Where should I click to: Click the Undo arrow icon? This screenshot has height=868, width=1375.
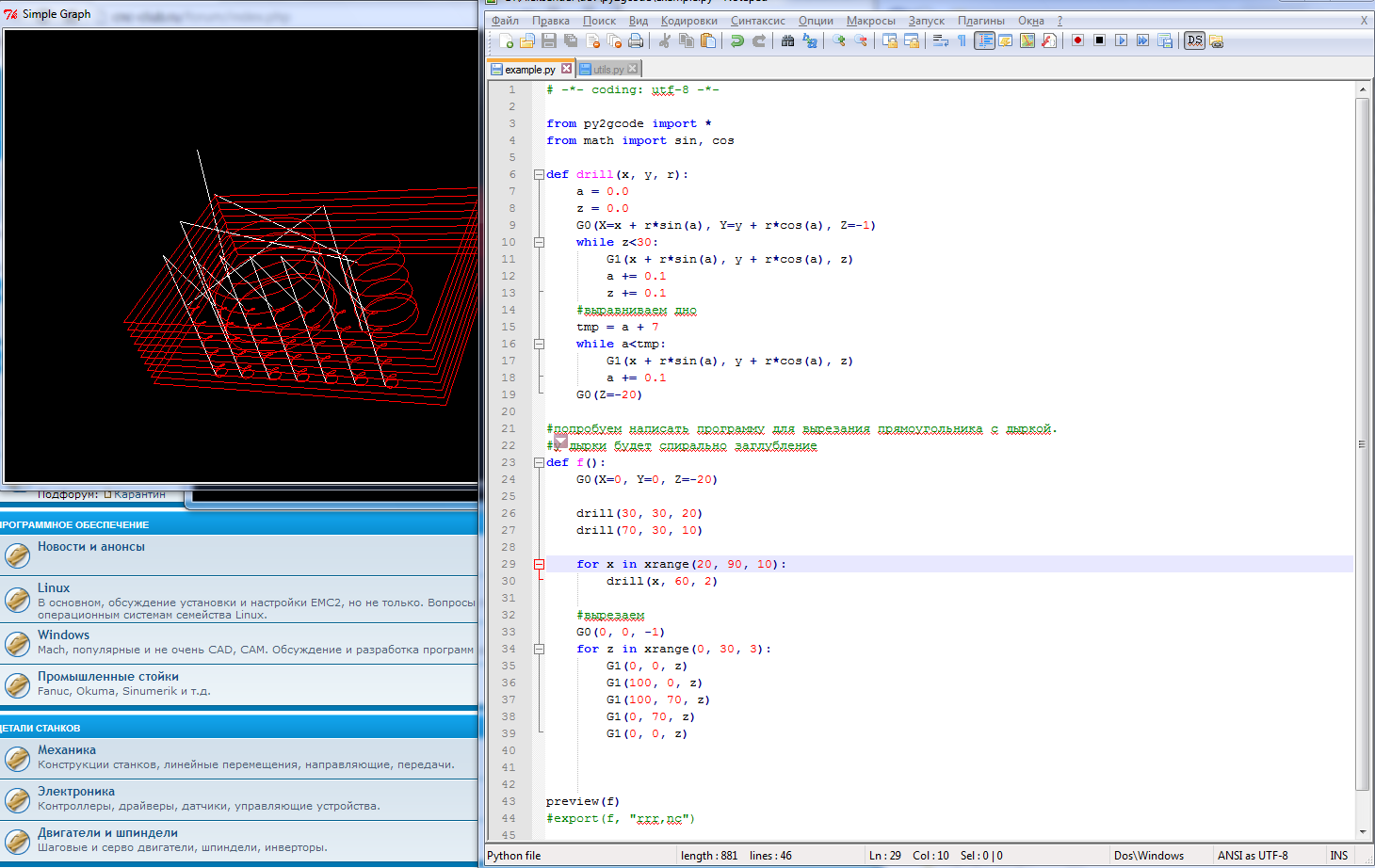click(736, 40)
